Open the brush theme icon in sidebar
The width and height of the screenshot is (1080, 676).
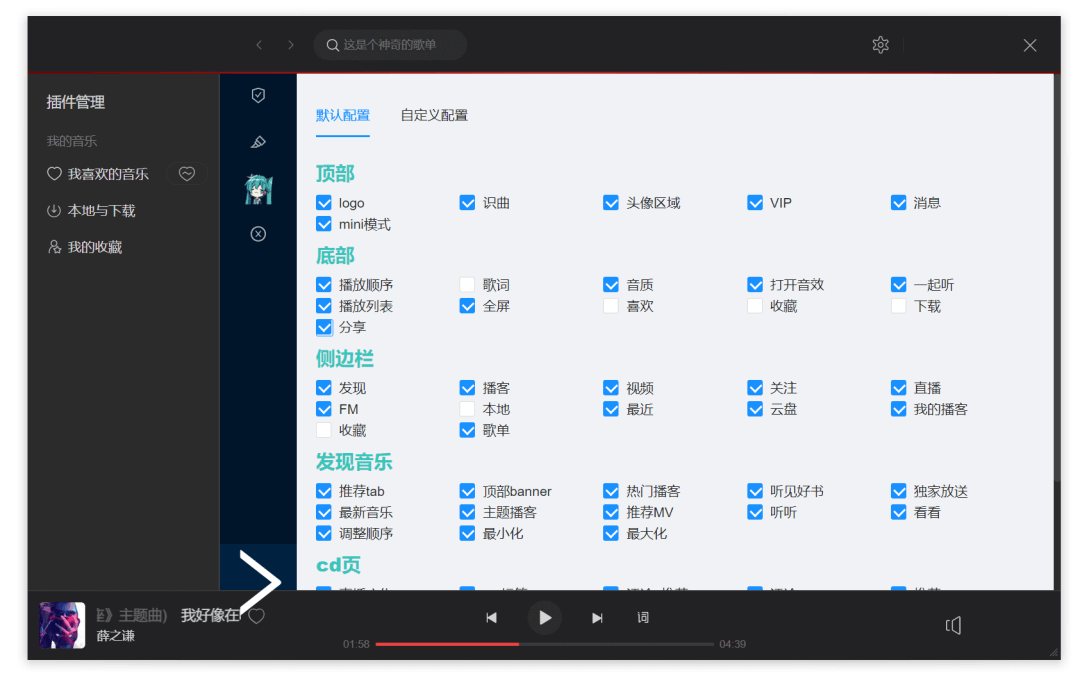[258, 142]
